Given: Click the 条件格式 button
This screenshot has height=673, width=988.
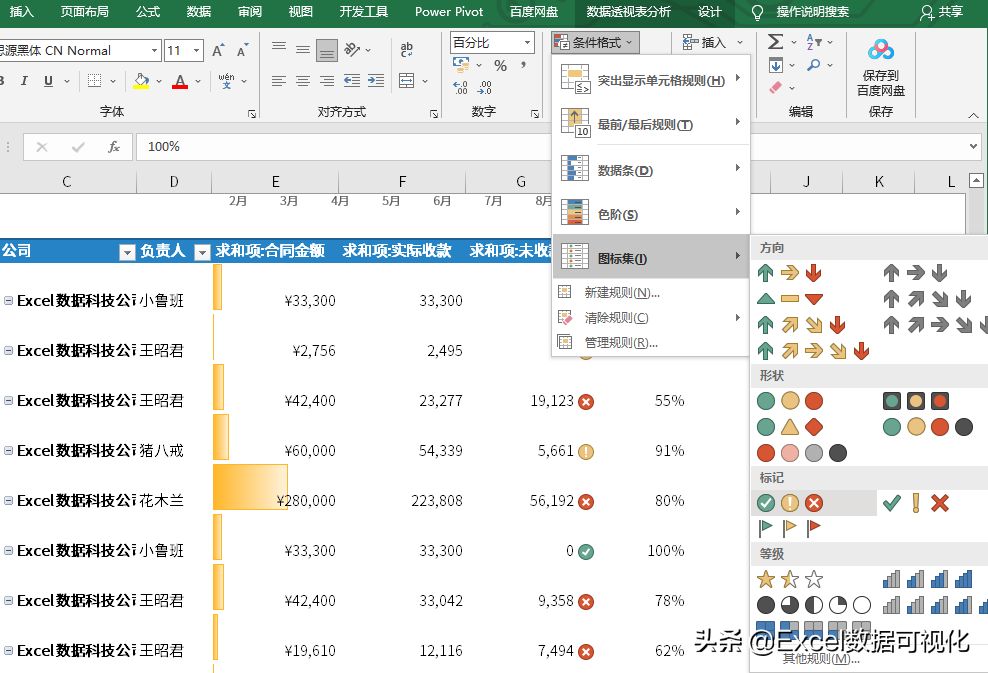Looking at the screenshot, I should tap(595, 42).
